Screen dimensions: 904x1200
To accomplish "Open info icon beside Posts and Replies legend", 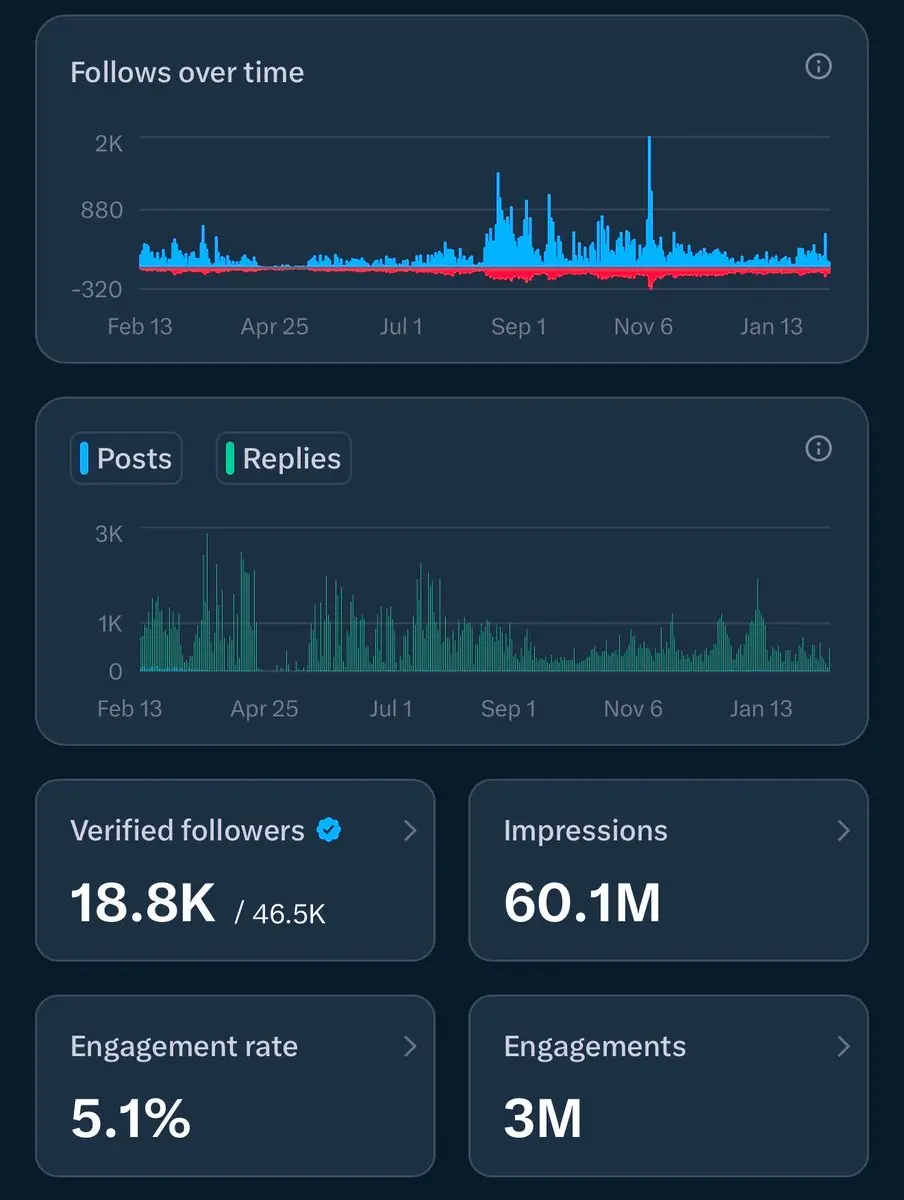I will coord(818,449).
